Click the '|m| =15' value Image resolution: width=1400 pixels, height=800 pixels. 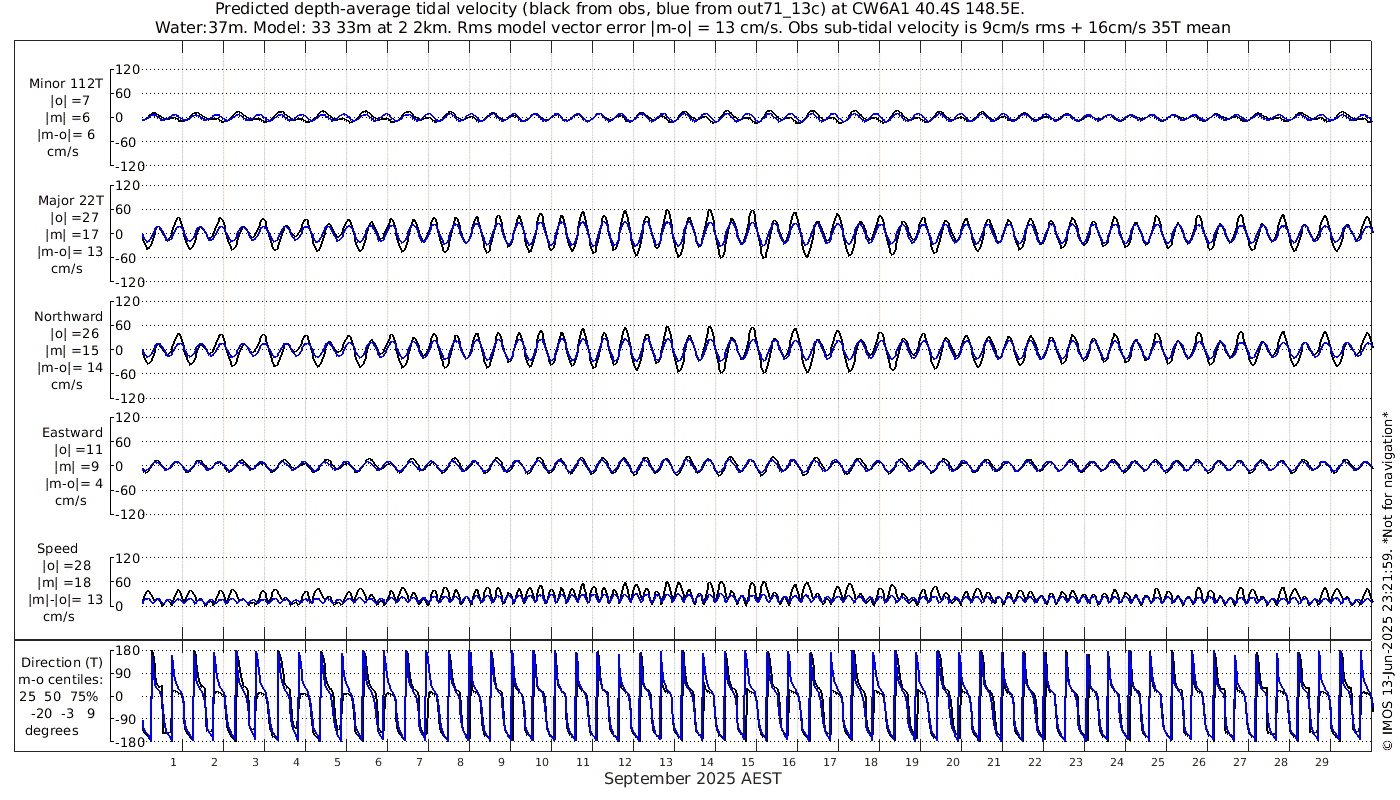[73, 350]
